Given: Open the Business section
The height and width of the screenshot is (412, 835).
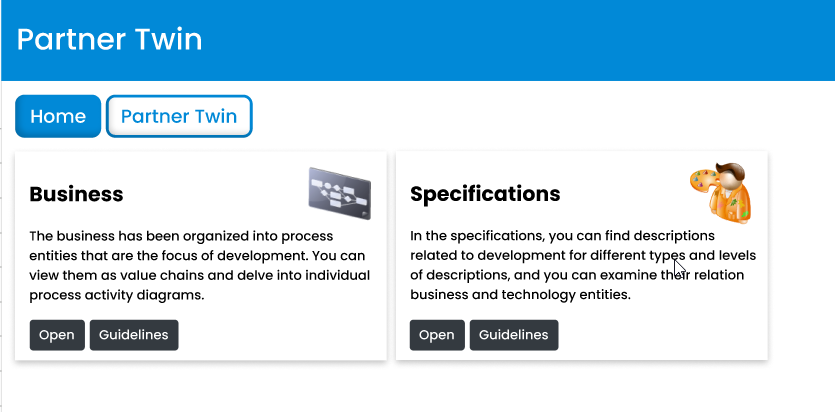Looking at the screenshot, I should 56,335.
